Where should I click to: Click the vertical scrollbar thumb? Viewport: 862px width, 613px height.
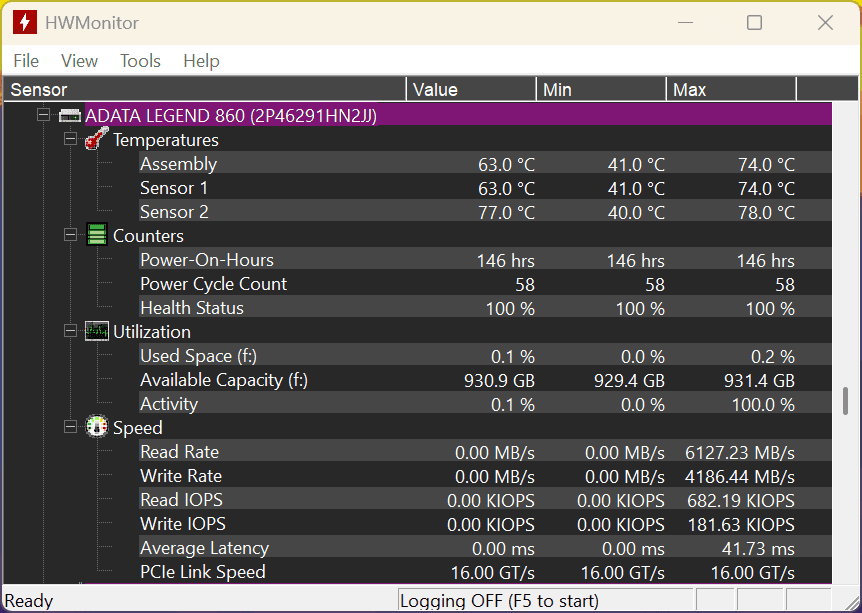pos(846,401)
